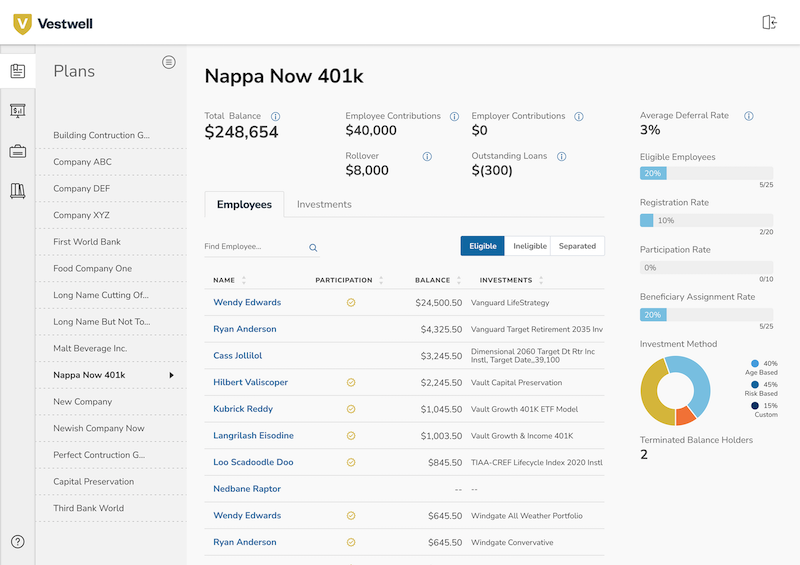This screenshot has height=565, width=800.
Task: Sort by the PARTICIPATION column arrows
Action: pos(381,280)
